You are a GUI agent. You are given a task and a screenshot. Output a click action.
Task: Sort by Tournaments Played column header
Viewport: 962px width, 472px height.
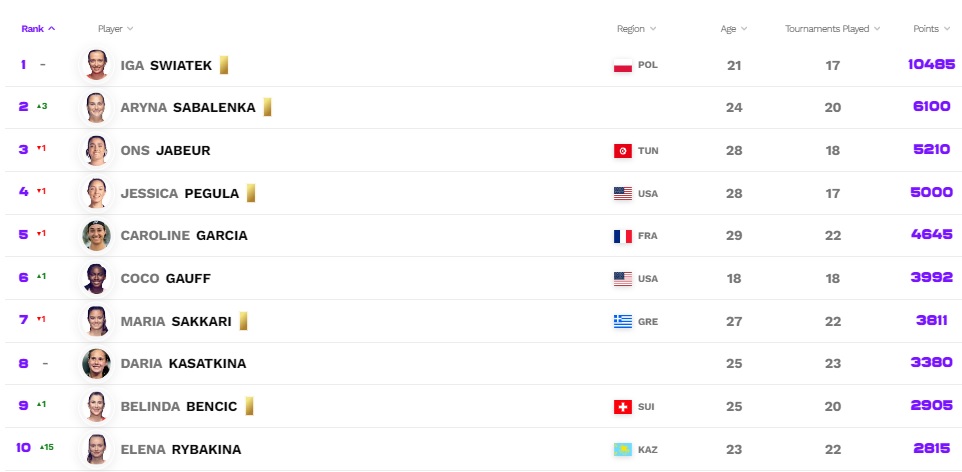click(832, 29)
